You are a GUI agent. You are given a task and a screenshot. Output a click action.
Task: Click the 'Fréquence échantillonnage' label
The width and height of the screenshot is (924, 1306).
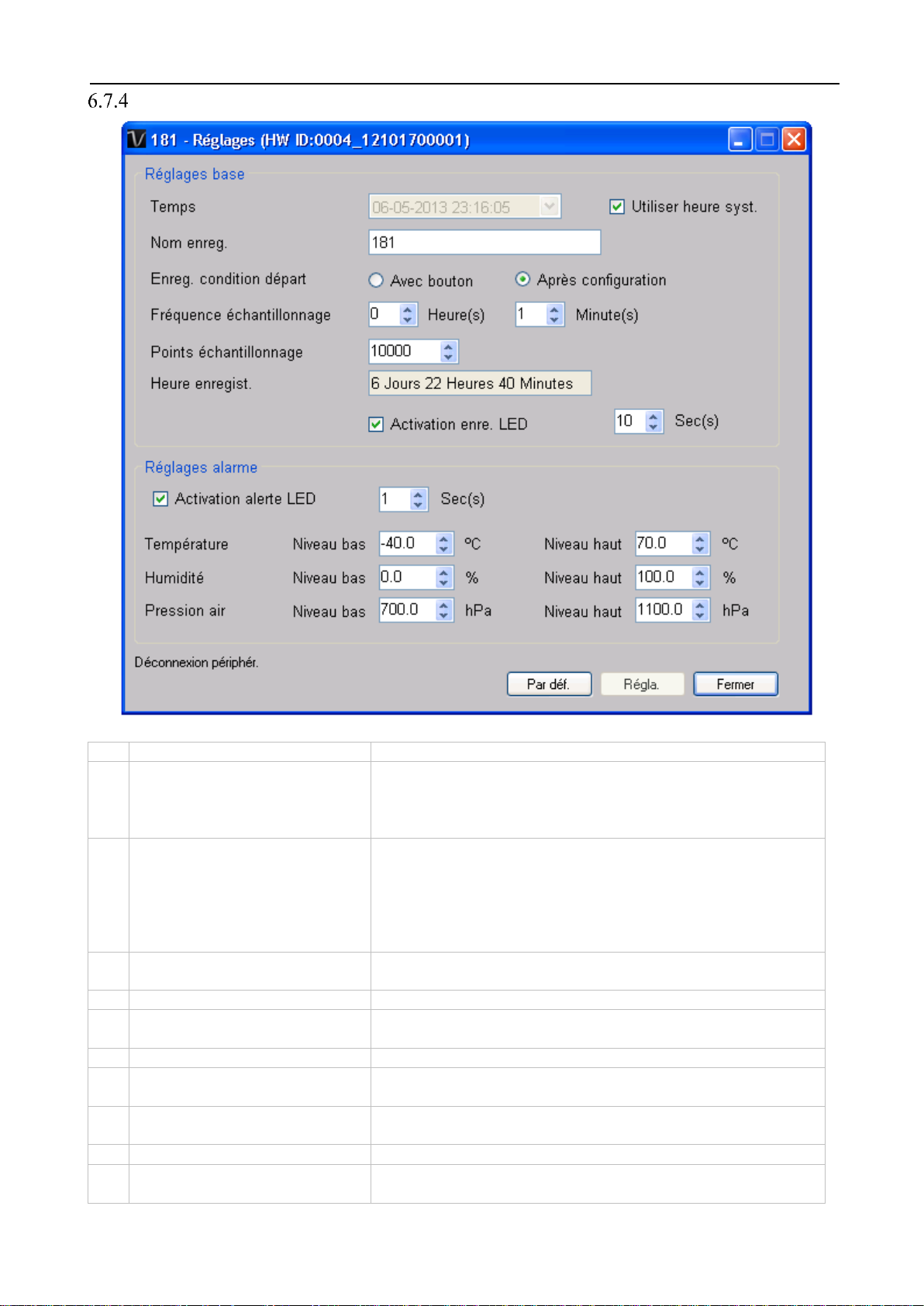[x=240, y=315]
